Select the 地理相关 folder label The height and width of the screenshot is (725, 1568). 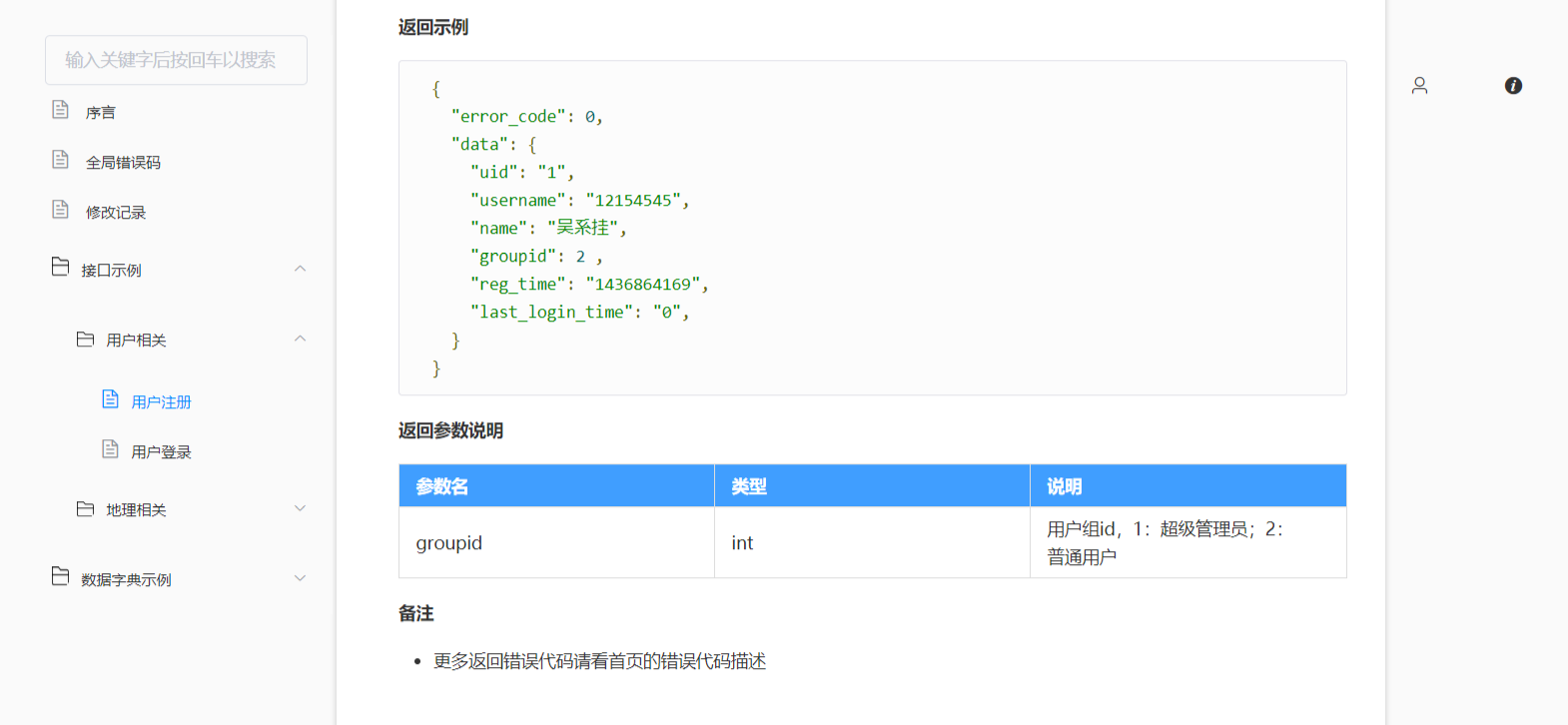coord(136,510)
